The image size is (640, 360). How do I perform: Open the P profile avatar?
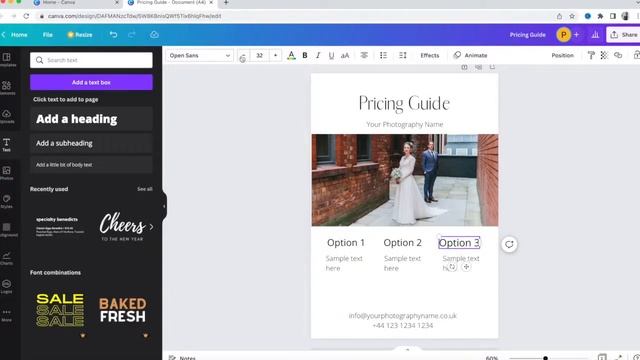click(564, 35)
